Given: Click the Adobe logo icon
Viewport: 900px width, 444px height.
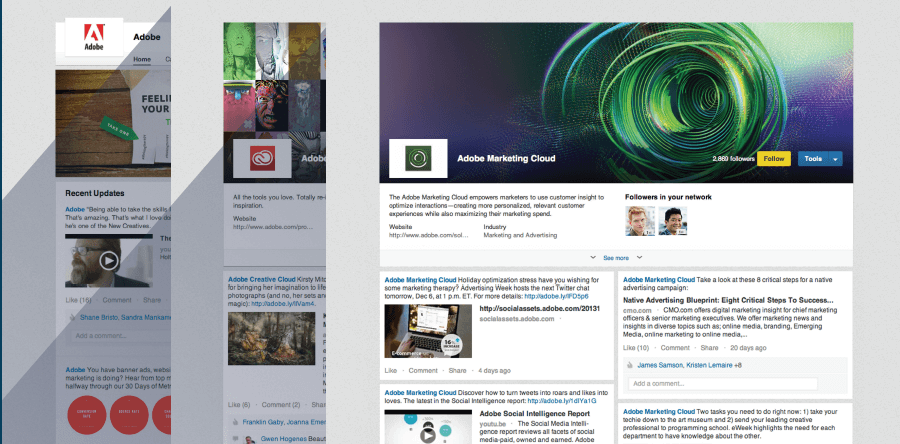Looking at the screenshot, I should point(93,38).
